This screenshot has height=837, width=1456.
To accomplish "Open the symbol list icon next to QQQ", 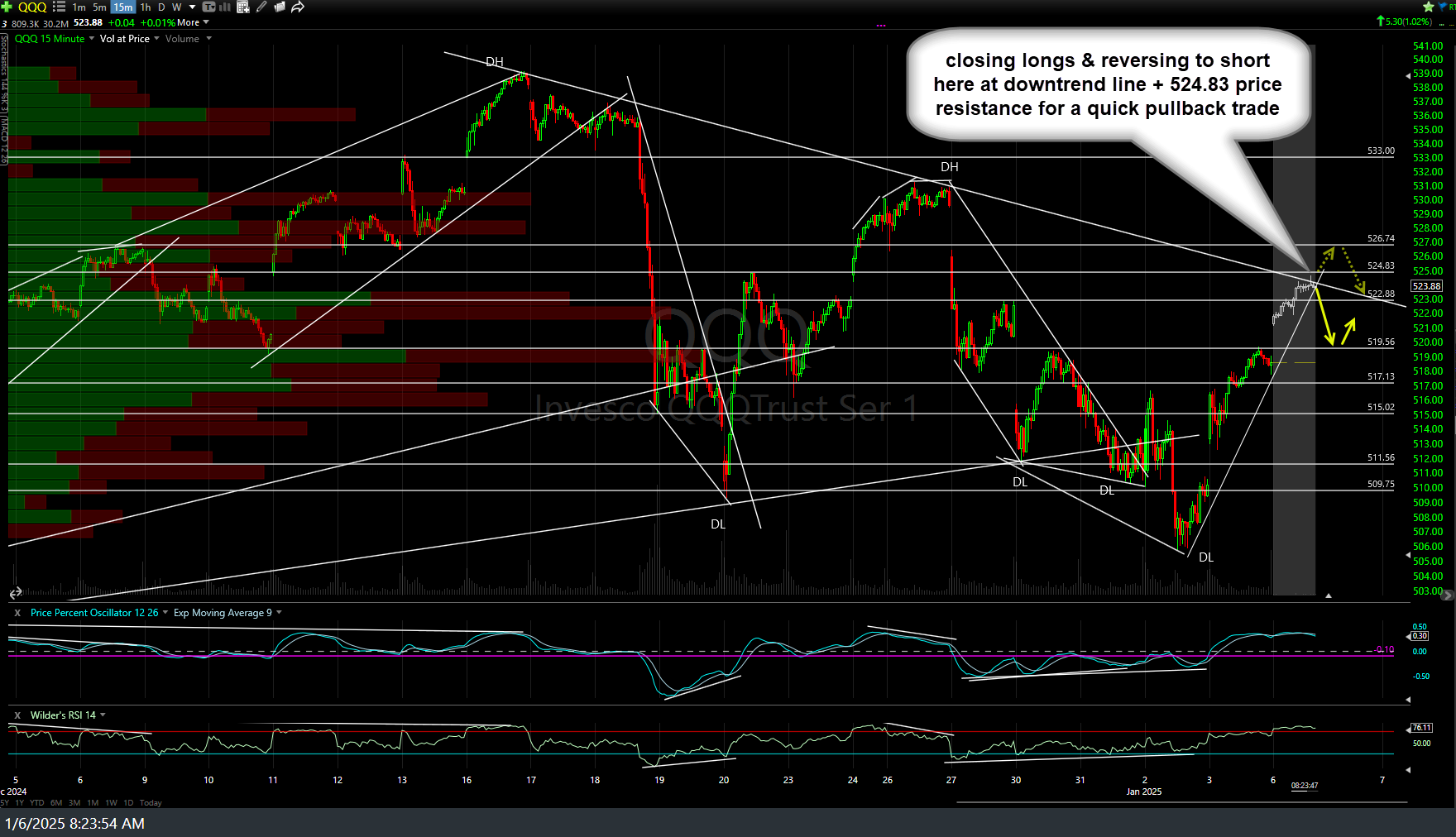I will pyautogui.click(x=59, y=7).
